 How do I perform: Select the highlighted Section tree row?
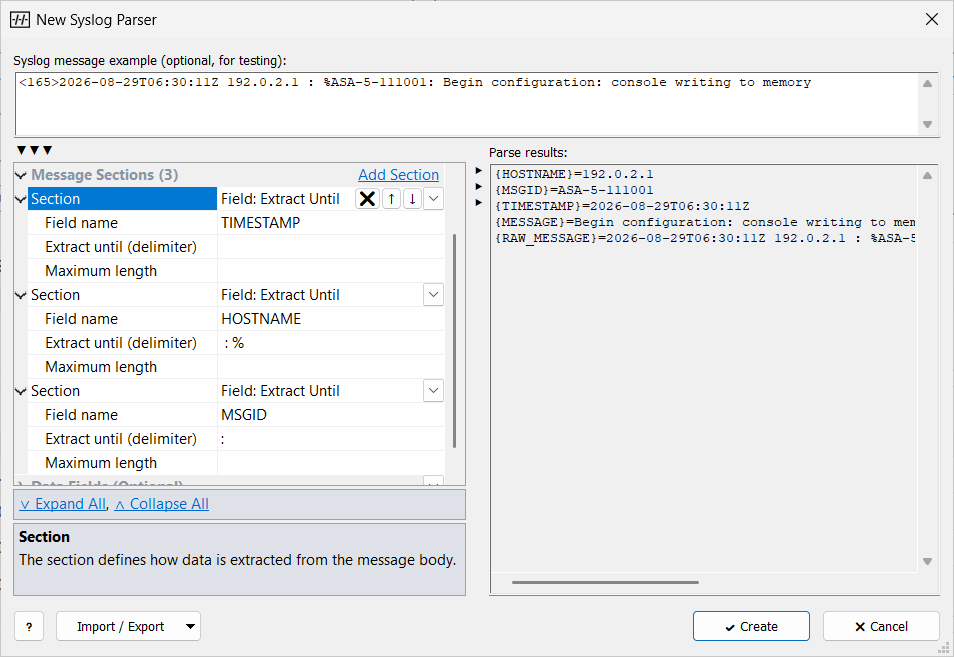122,199
